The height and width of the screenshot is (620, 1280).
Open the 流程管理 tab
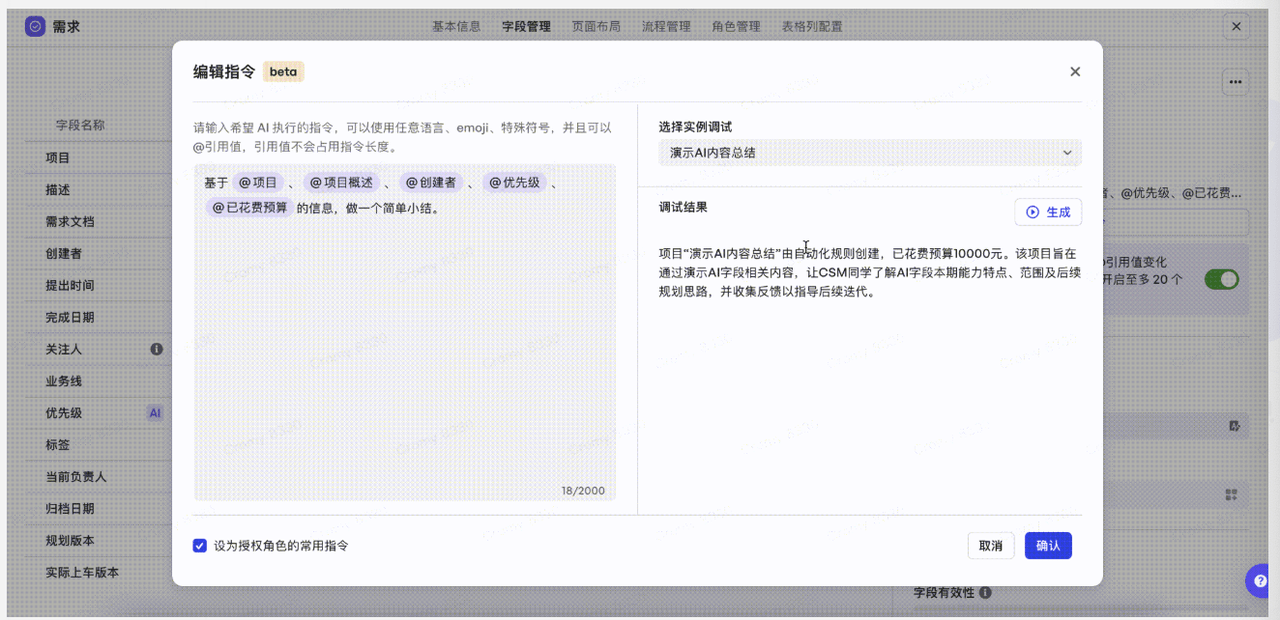pos(666,27)
